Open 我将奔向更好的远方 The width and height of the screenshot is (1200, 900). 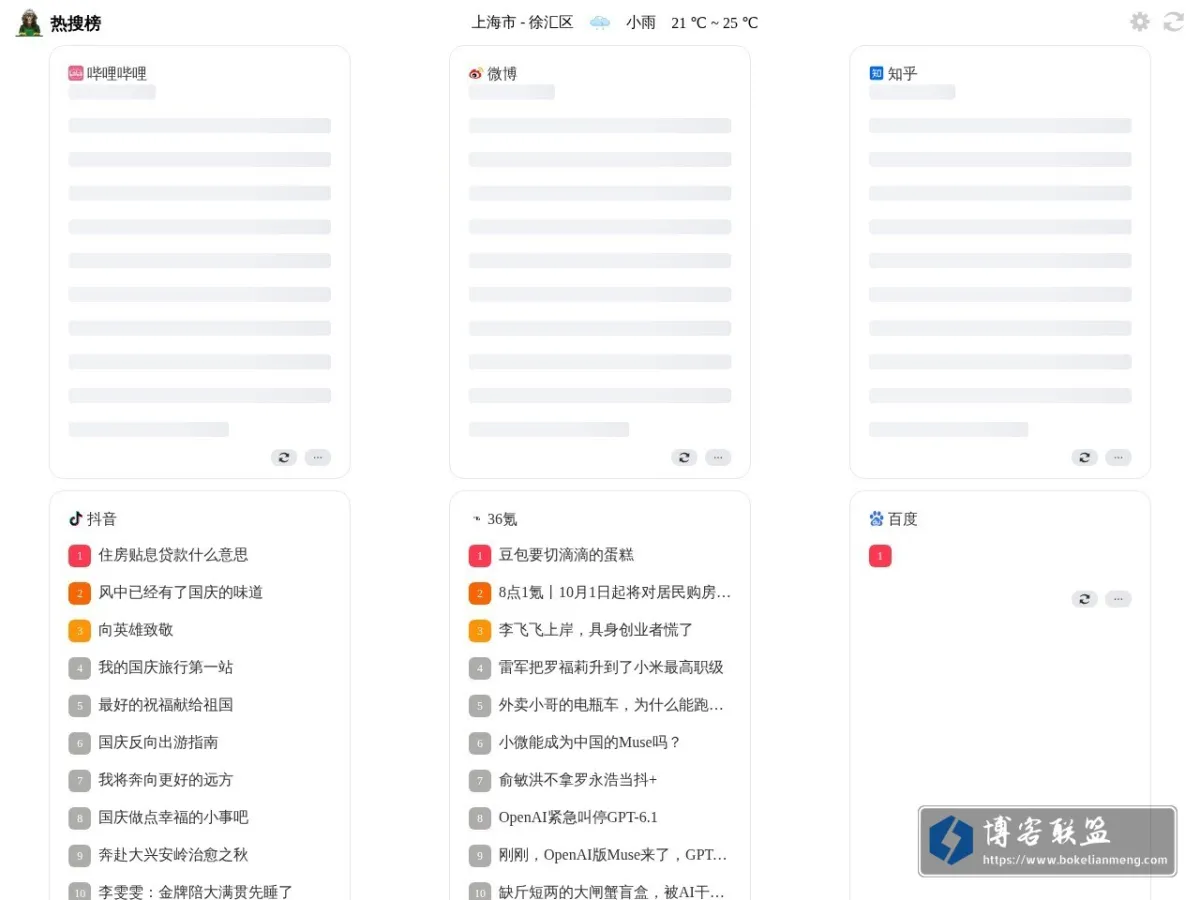click(165, 780)
